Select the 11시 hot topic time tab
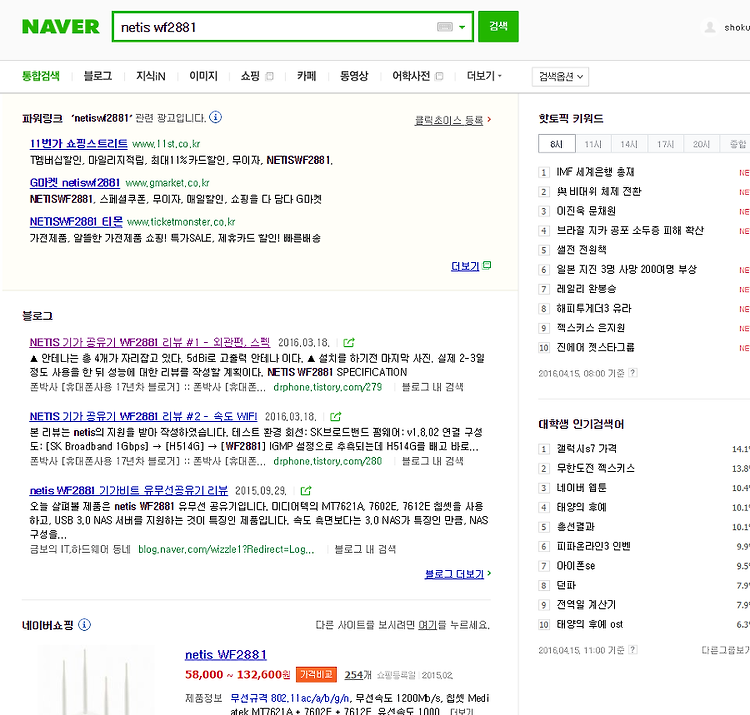750x715 pixels. [x=593, y=144]
